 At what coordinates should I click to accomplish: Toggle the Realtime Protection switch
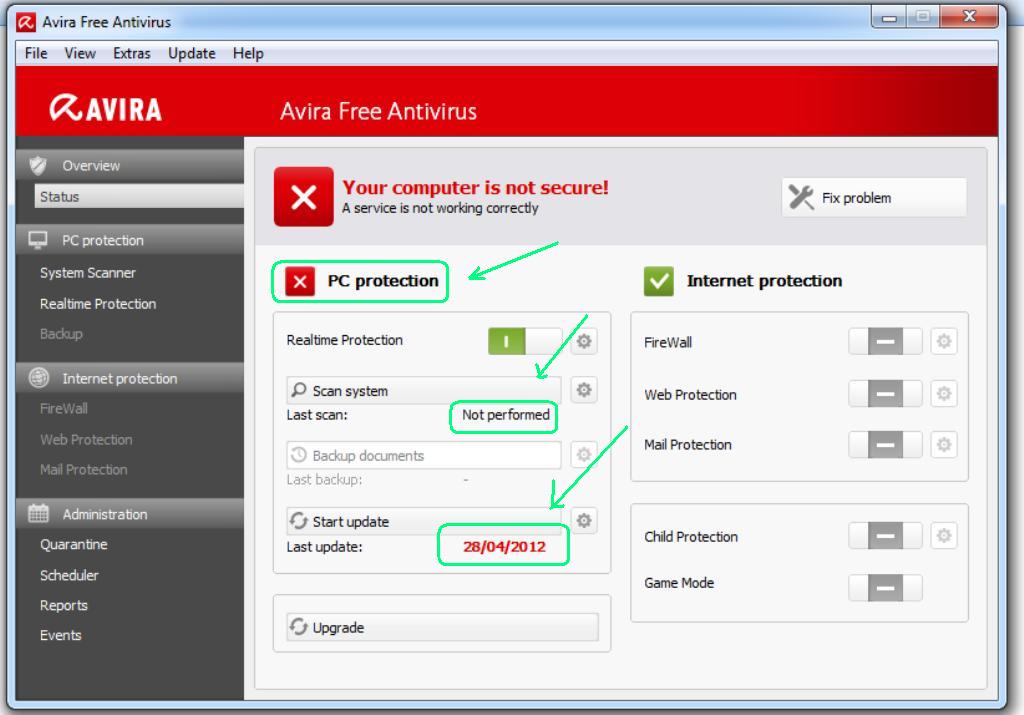(x=524, y=341)
